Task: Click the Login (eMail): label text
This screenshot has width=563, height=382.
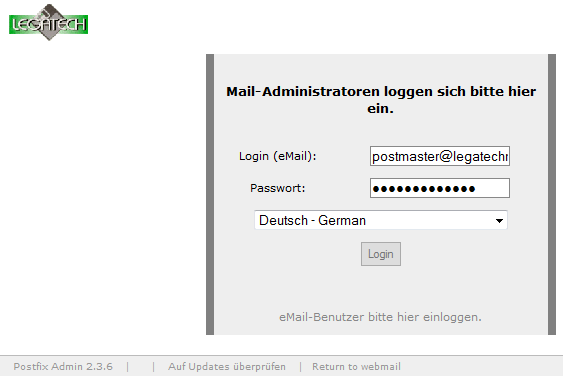Action: [278, 156]
